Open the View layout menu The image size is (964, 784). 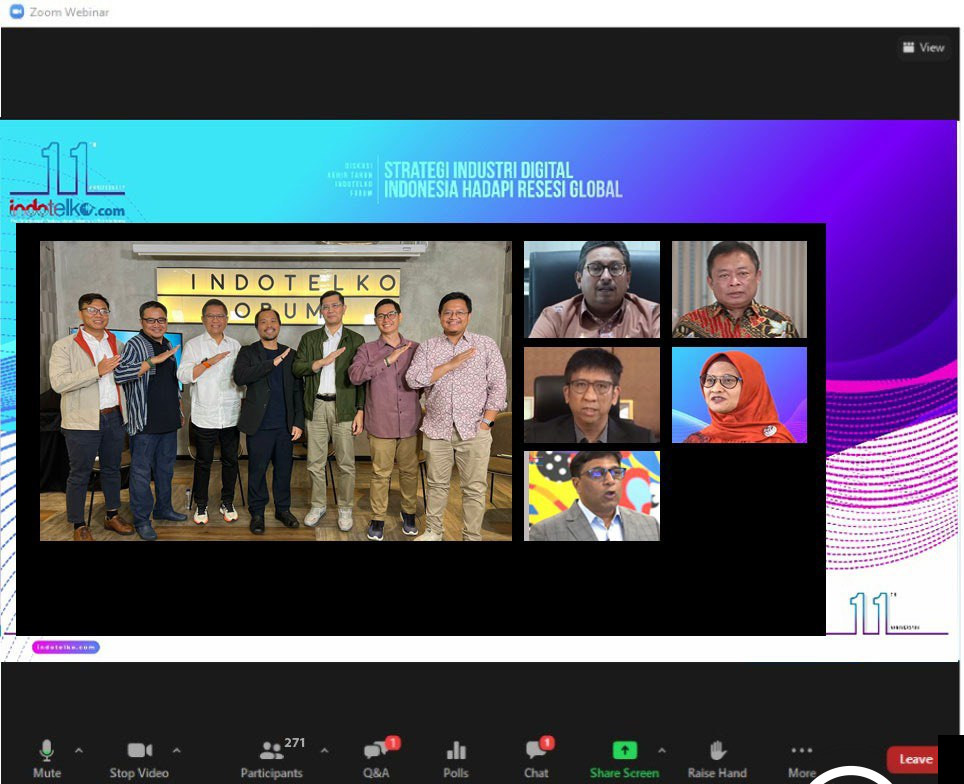923,47
